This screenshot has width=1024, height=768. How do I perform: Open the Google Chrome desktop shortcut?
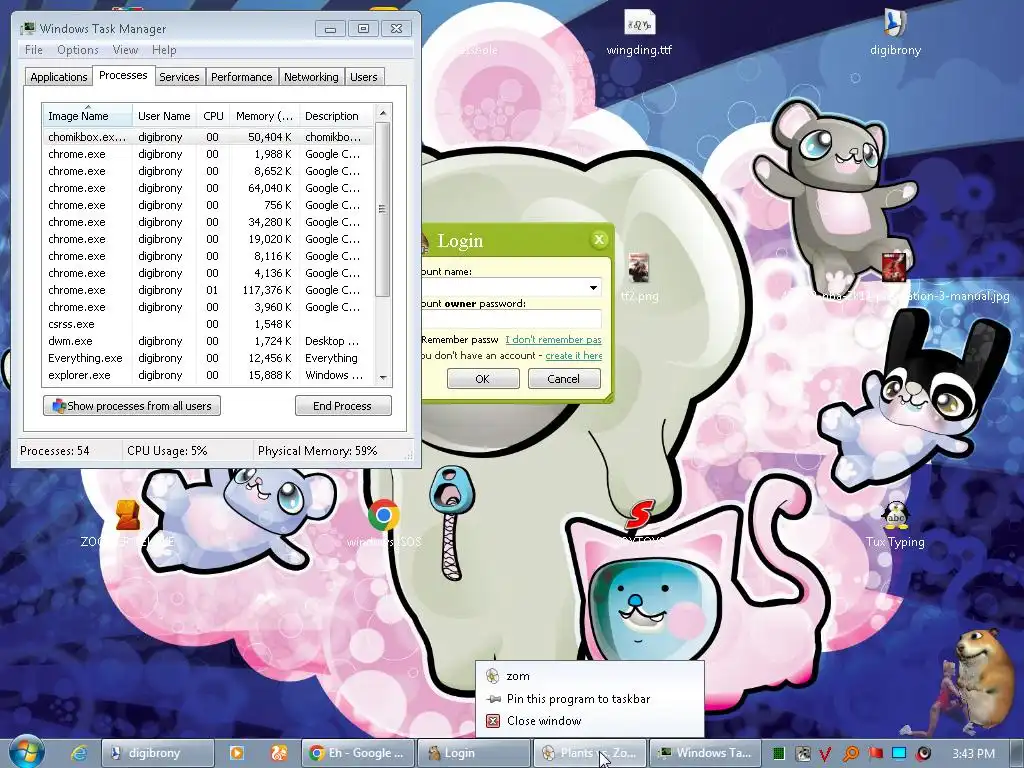pos(384,522)
